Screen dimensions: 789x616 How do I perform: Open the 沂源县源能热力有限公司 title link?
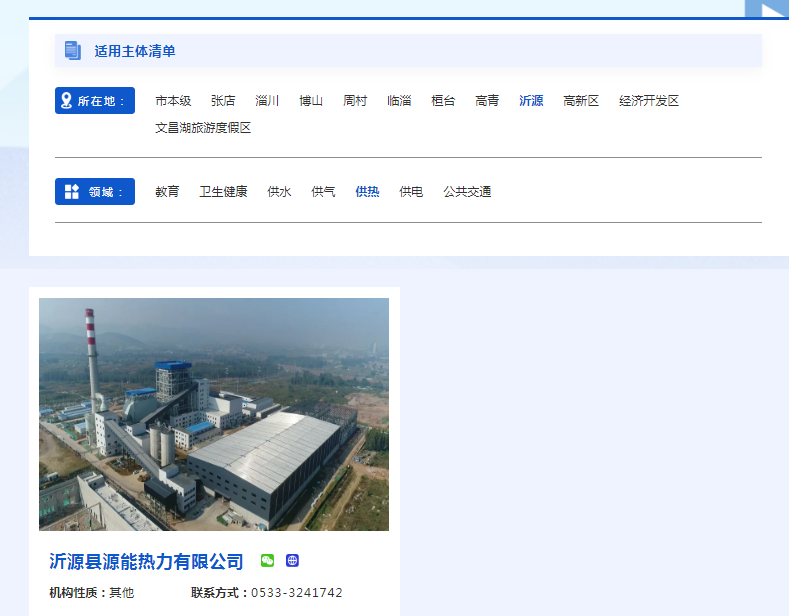coord(146,562)
